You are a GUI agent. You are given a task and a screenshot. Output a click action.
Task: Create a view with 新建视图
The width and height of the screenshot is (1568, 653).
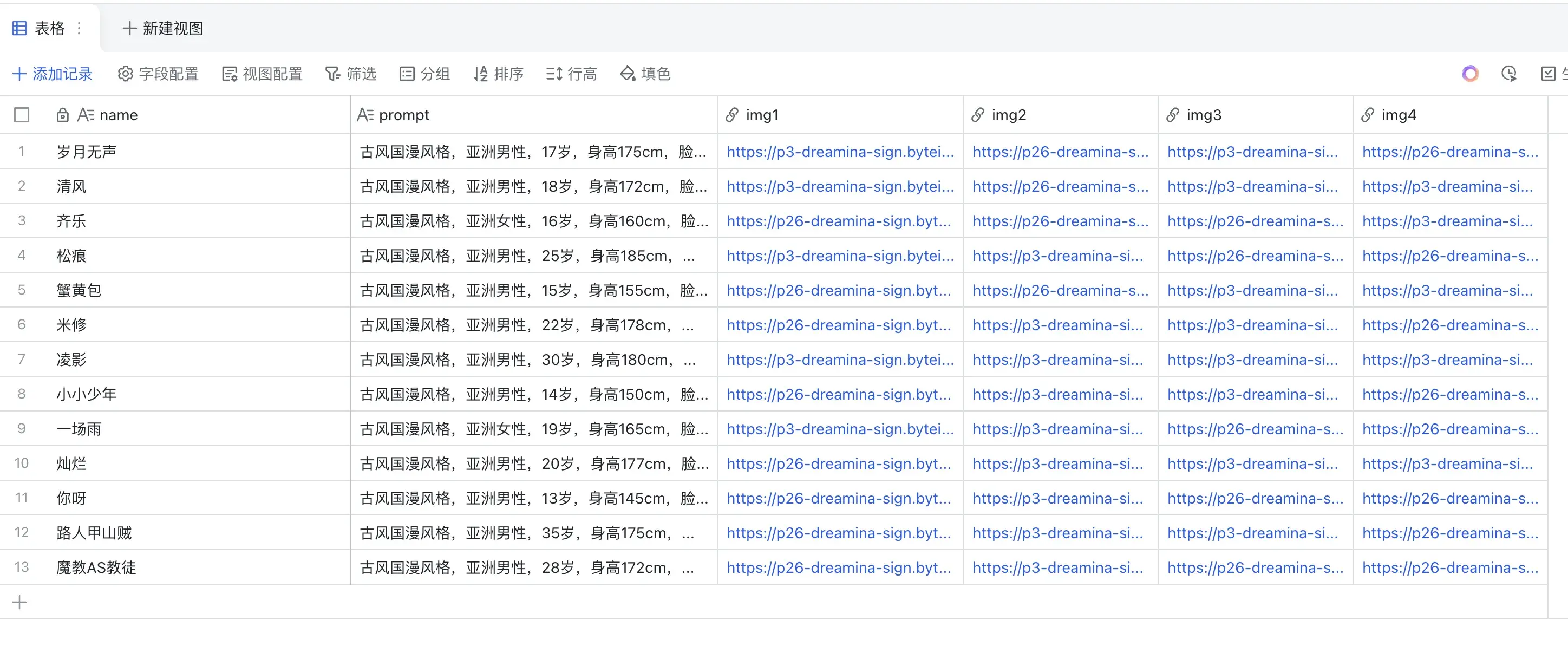163,28
